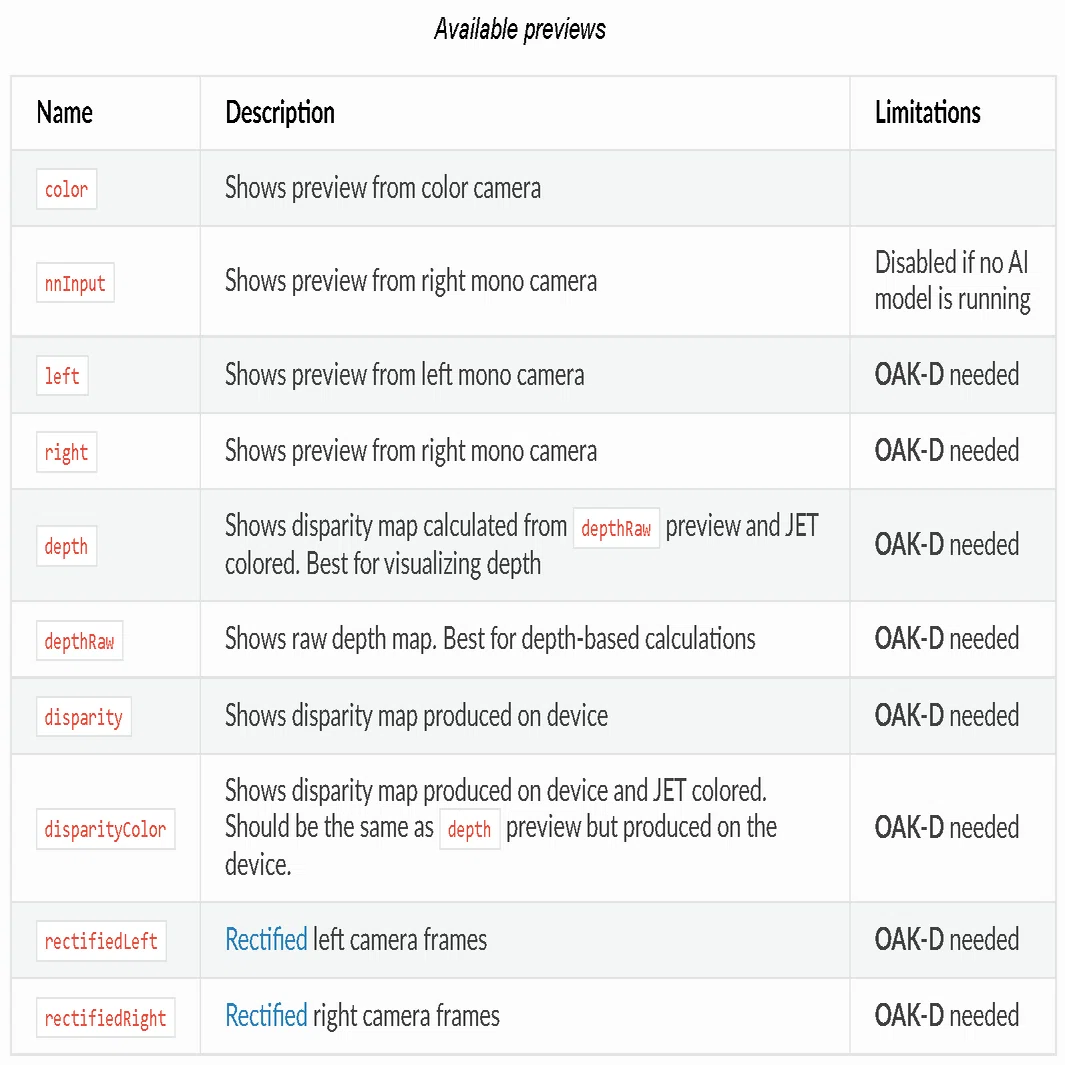1065x1065 pixels.
Task: Click depthRaw in the Name column
Action: point(79,640)
